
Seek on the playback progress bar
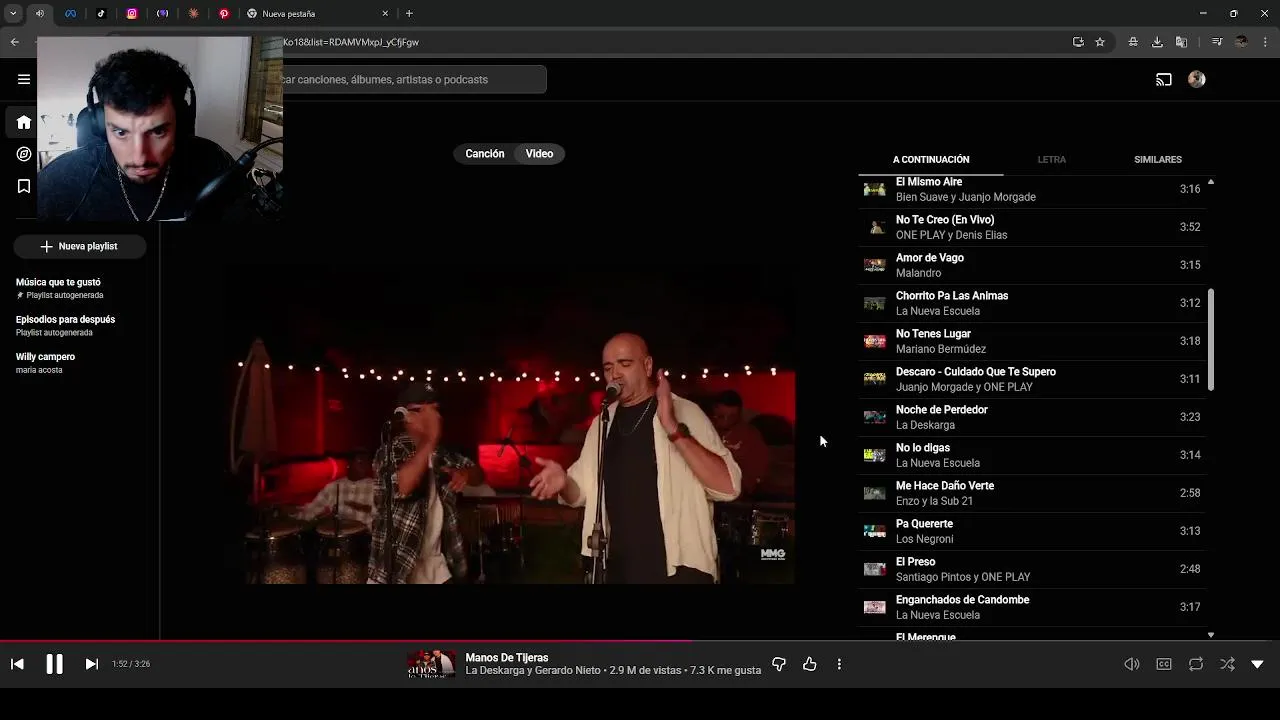[x=640, y=641]
